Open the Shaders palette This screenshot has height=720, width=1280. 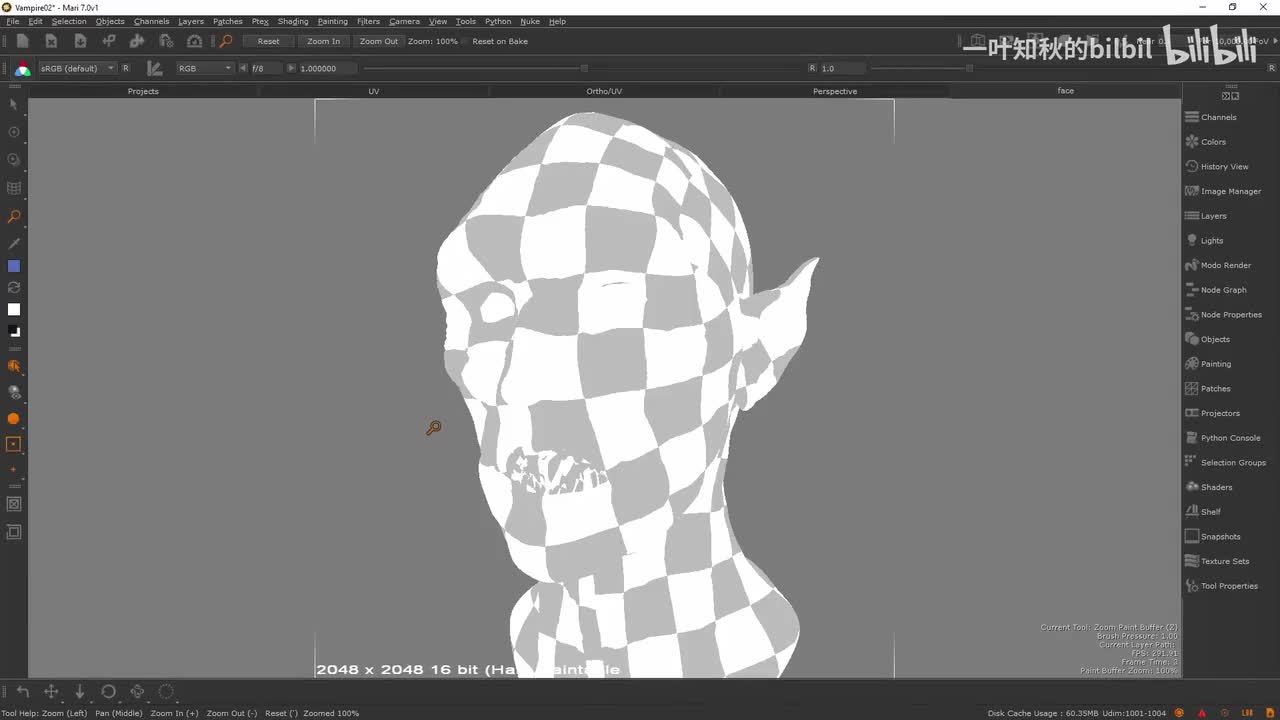(1209, 487)
